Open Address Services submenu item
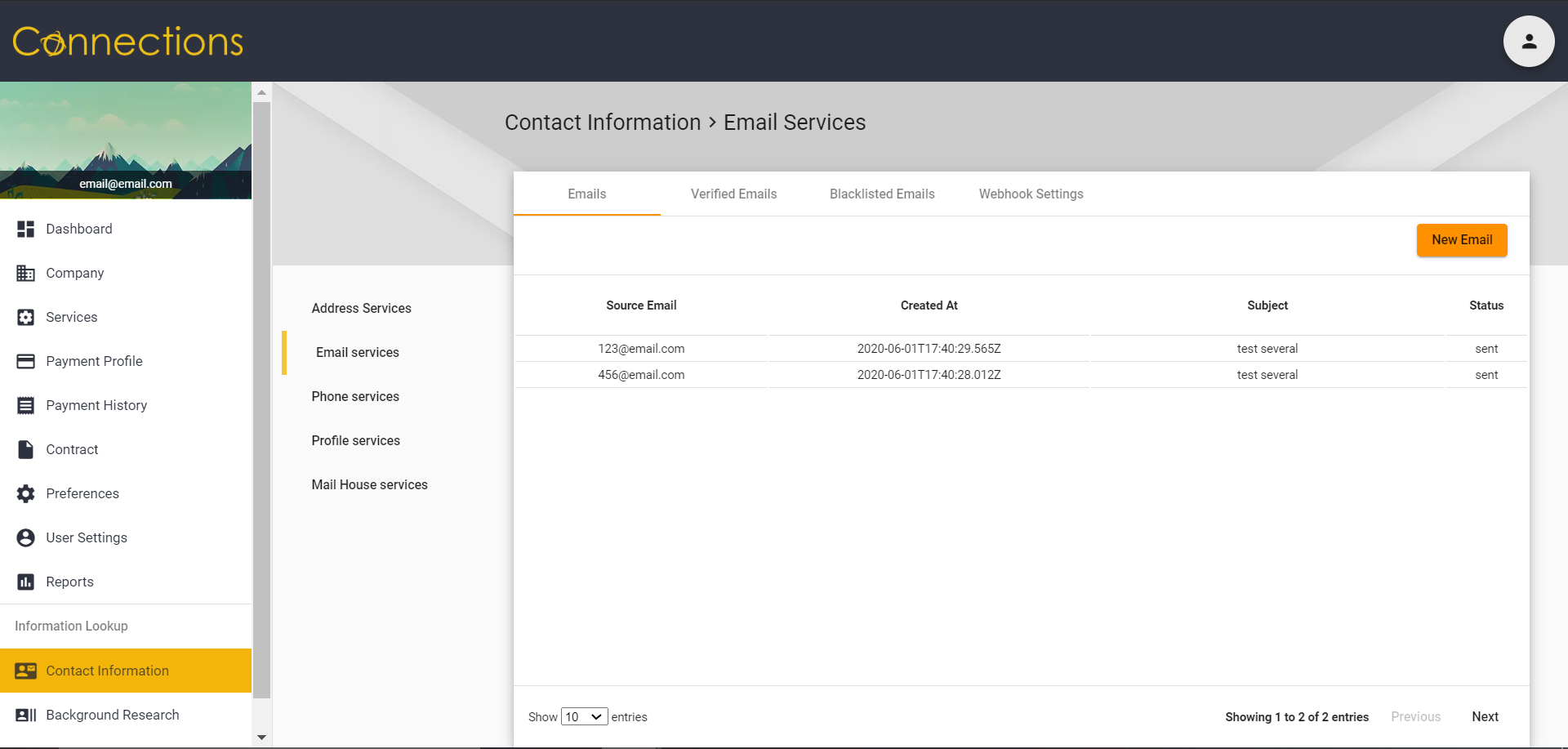 361,308
